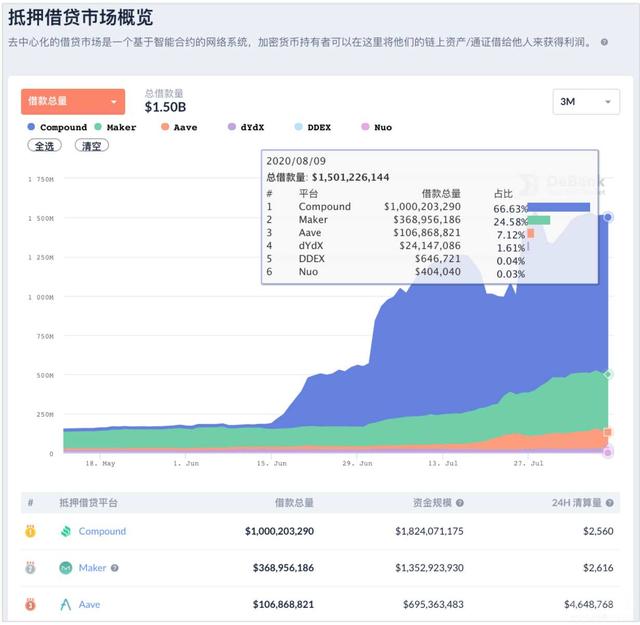Image resolution: width=640 pixels, height=625 pixels.
Task: Click Maker diamond data marker on chart
Action: 608,374
